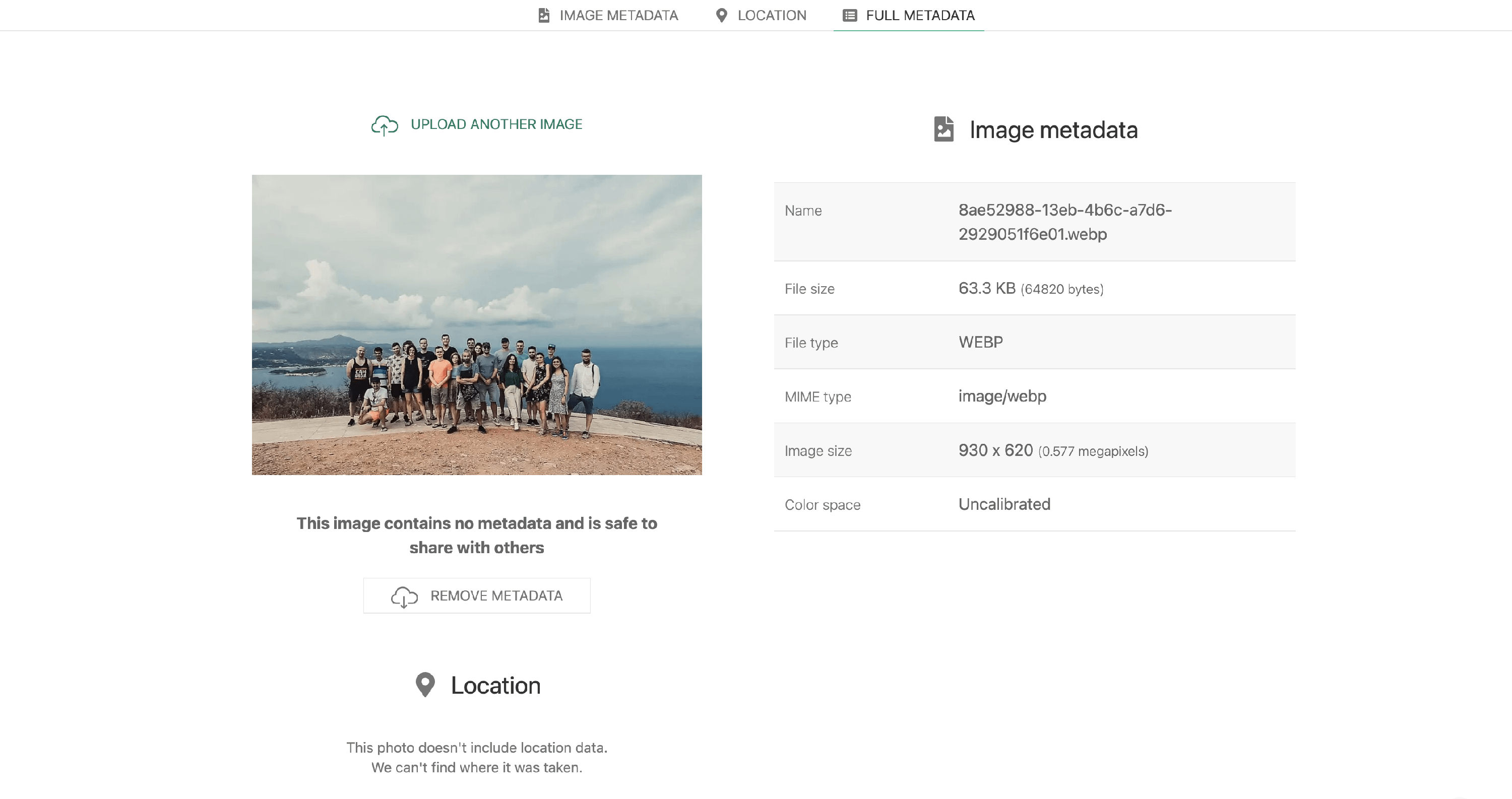Click the webp file name value

[1064, 222]
